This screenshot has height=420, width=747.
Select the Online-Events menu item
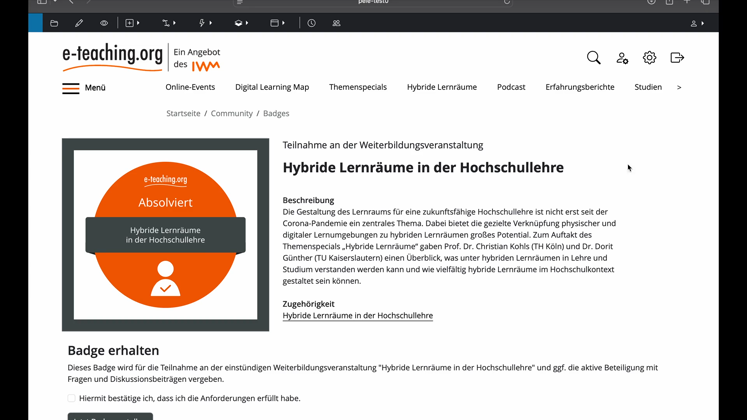[190, 87]
